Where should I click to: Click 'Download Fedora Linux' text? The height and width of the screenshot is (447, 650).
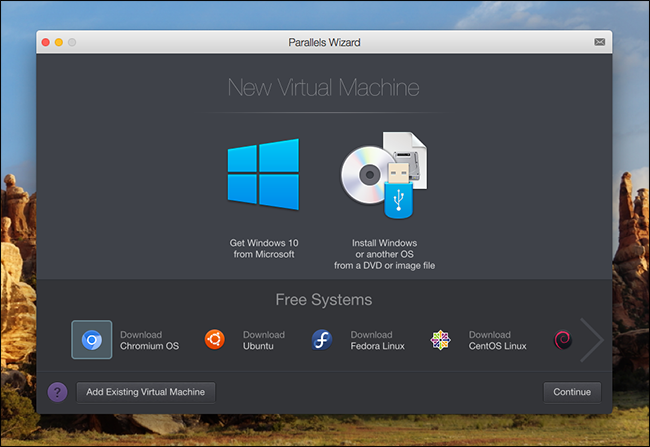click(x=377, y=340)
